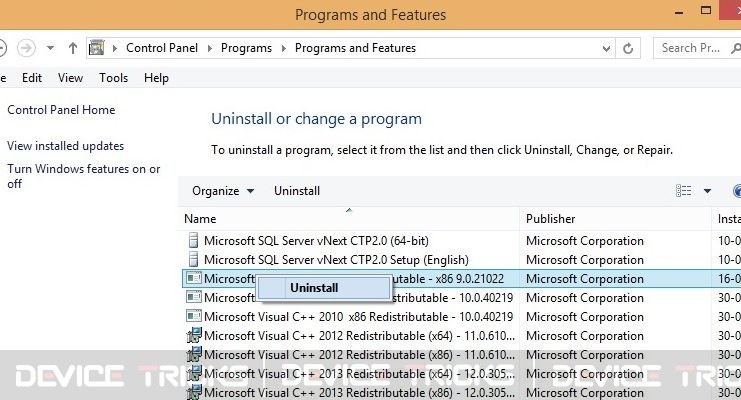Refresh the Programs and Features list
This screenshot has width=741, height=400.
pos(628,48)
